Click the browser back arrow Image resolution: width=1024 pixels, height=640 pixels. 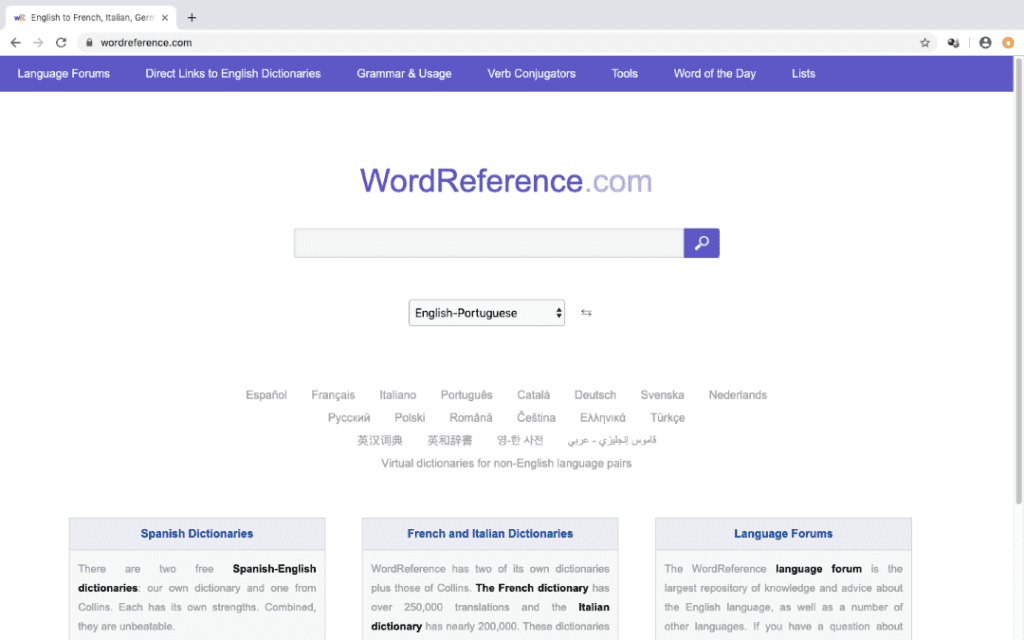pos(15,43)
